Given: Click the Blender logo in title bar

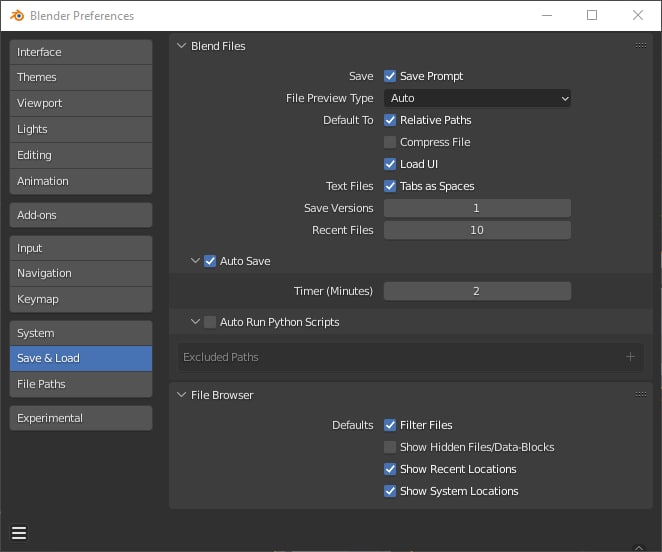Looking at the screenshot, I should (17, 16).
